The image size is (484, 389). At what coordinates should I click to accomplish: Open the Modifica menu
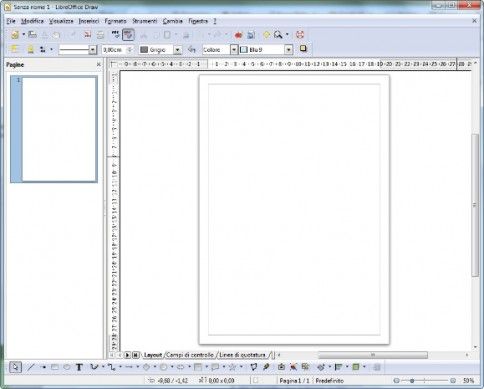(32, 21)
